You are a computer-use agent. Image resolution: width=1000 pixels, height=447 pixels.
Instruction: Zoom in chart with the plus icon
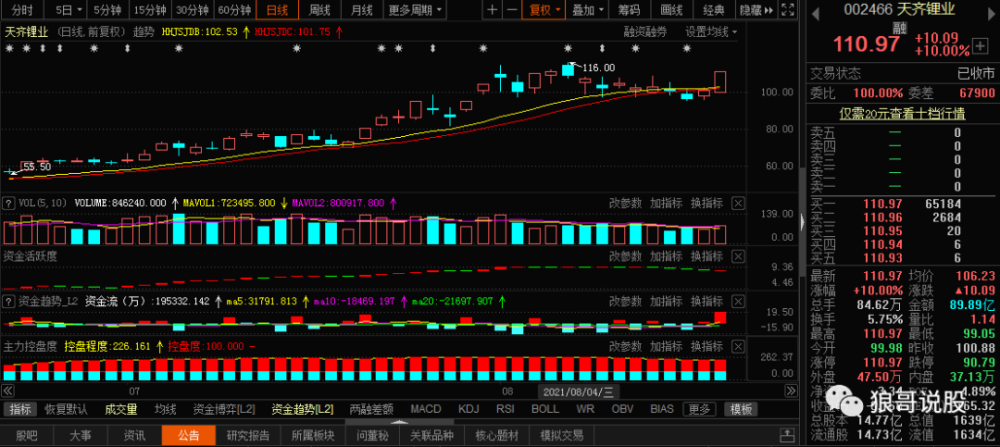pos(492,10)
